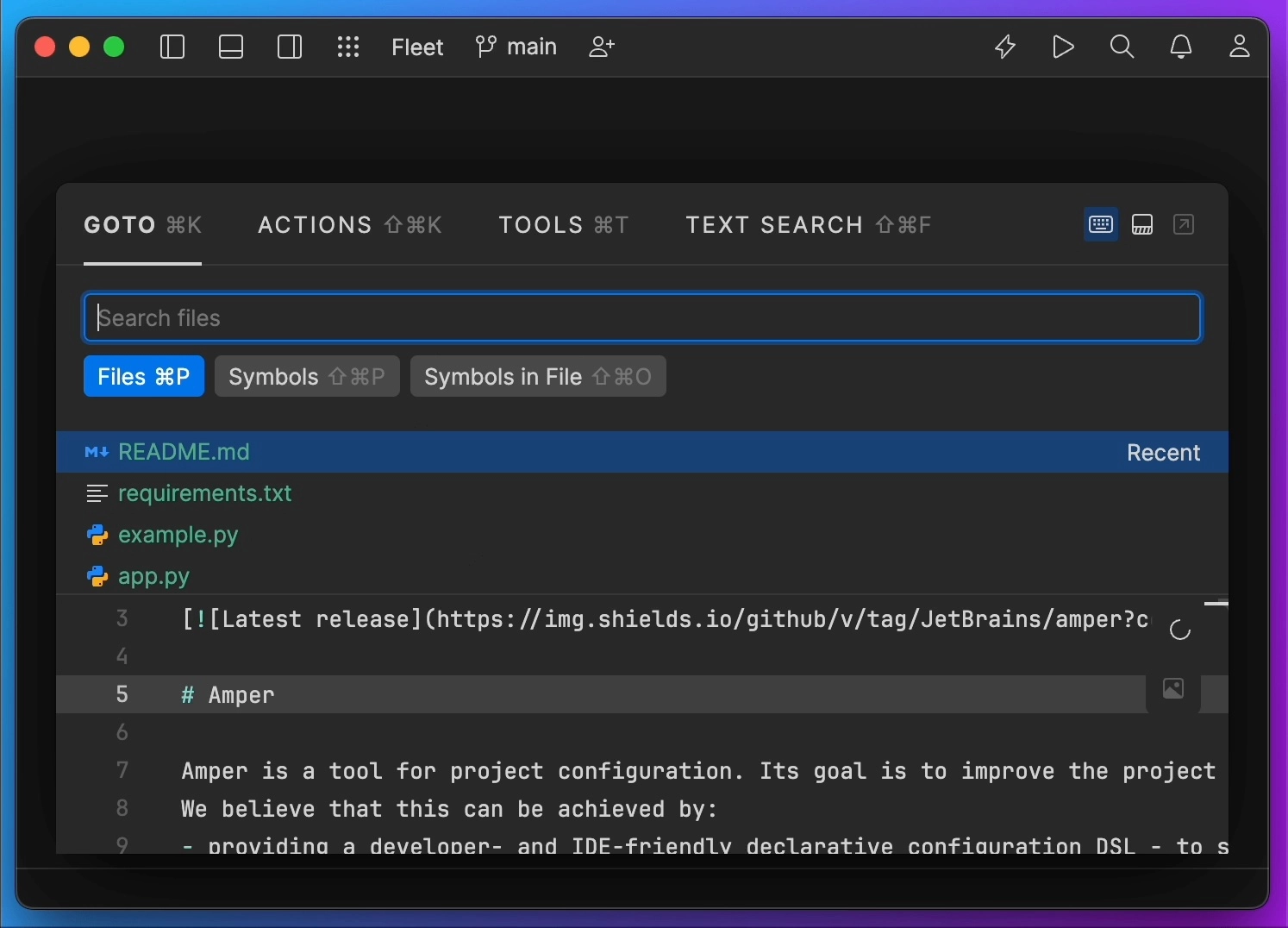Switch to the GOTO tab
1288x928 pixels.
(x=143, y=225)
